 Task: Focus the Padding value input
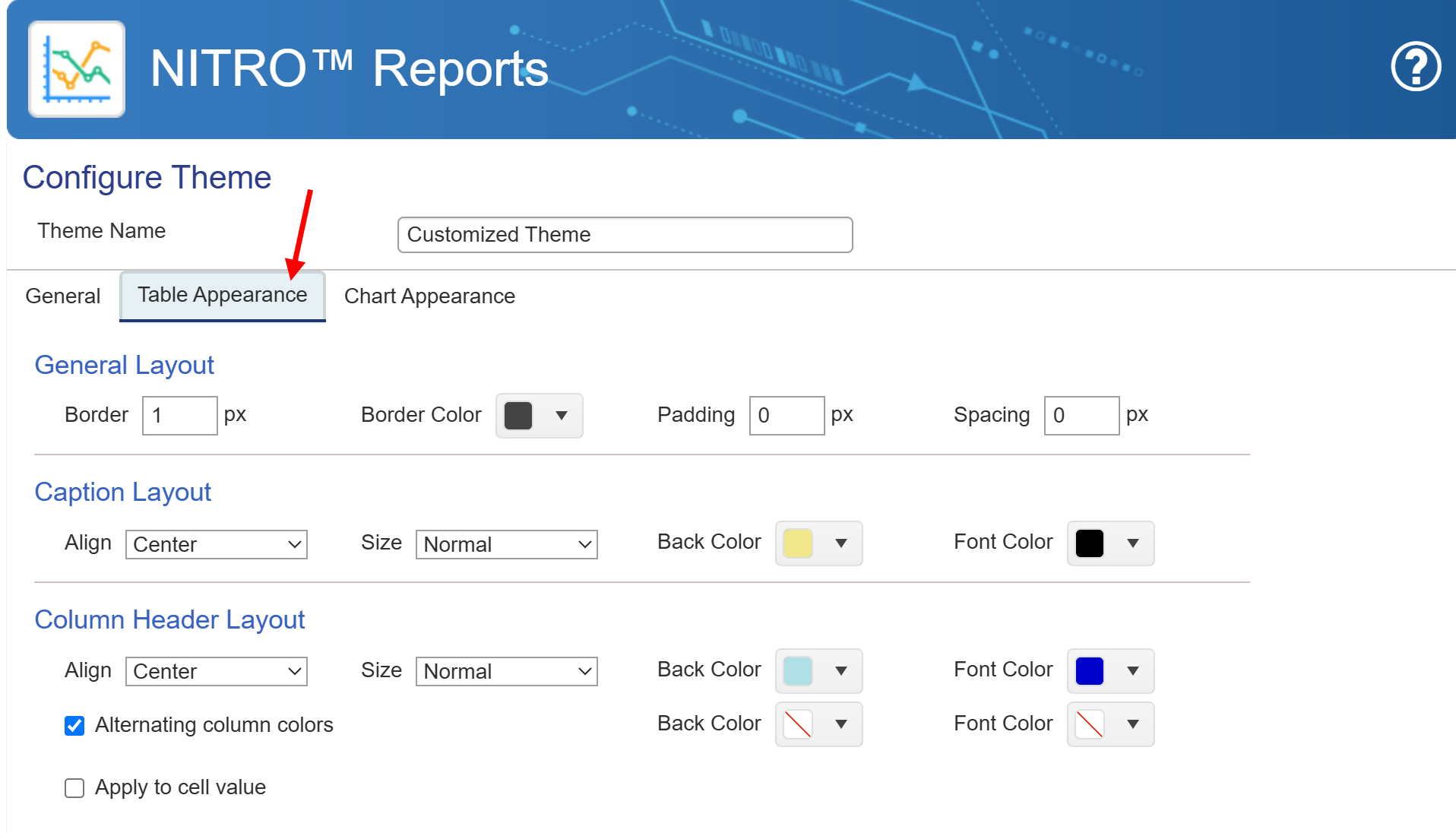pos(786,416)
